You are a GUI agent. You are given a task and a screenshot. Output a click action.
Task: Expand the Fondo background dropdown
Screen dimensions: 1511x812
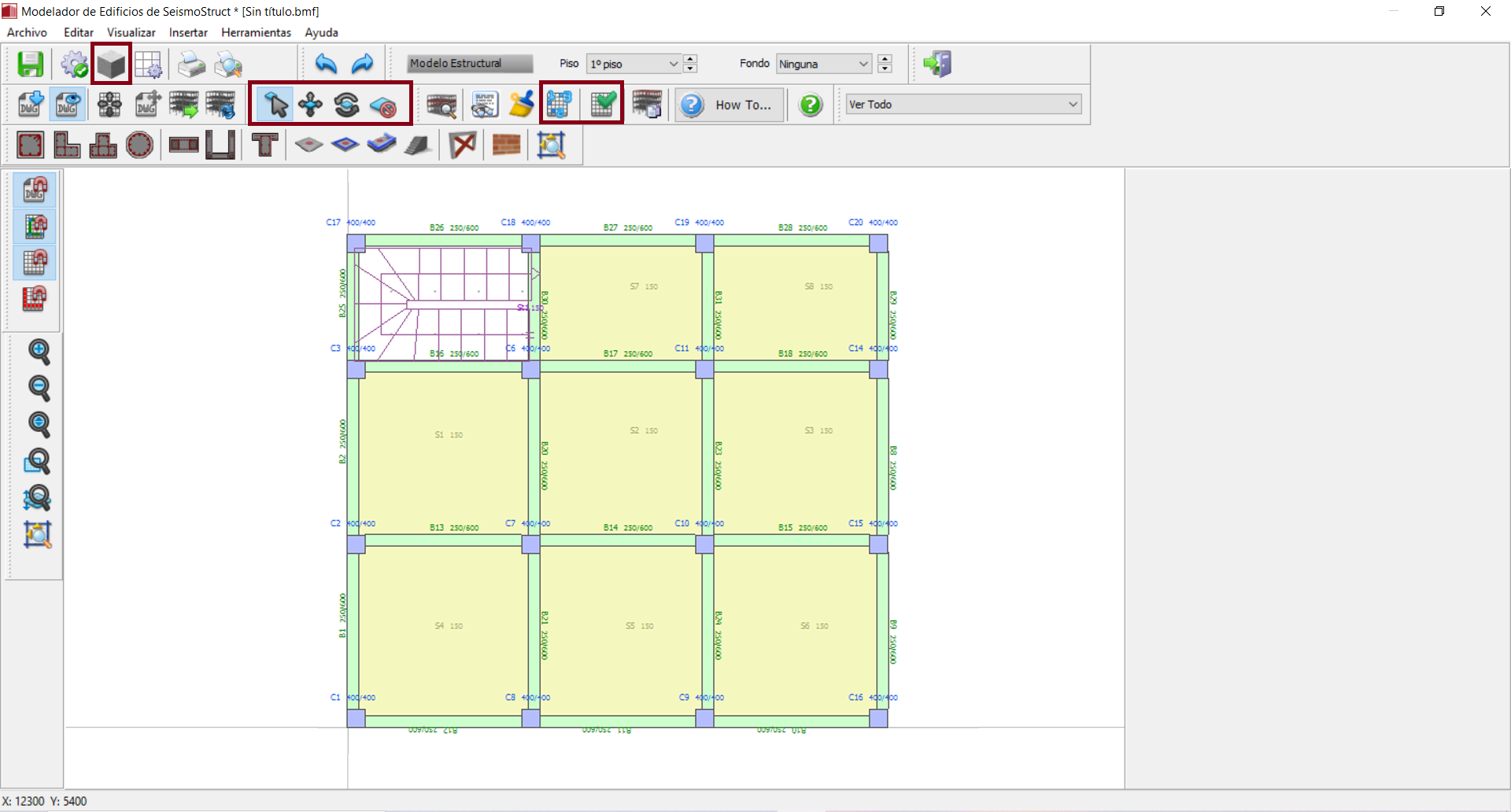pos(823,64)
